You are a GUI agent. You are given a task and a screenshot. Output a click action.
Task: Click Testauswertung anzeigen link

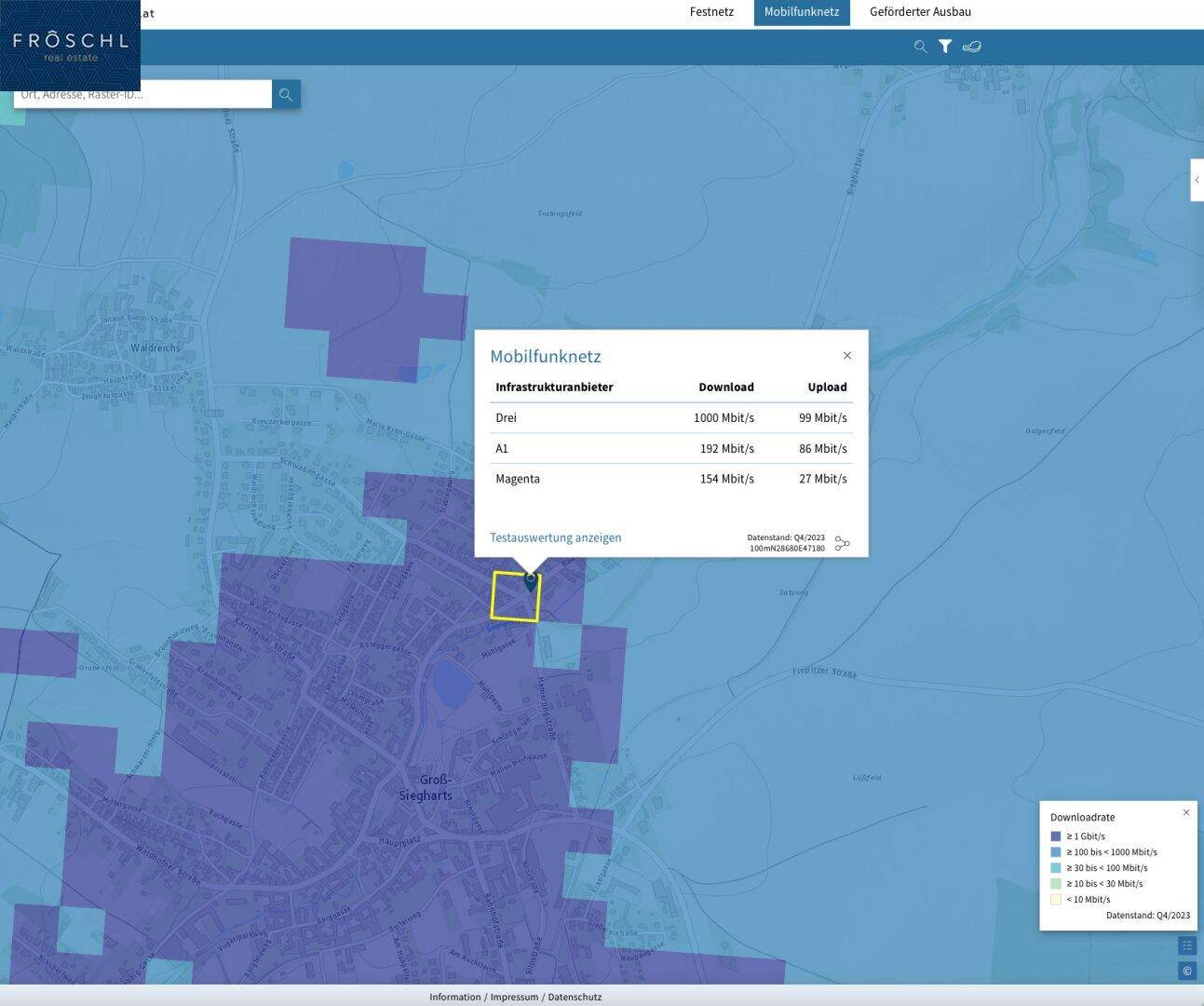coord(556,537)
